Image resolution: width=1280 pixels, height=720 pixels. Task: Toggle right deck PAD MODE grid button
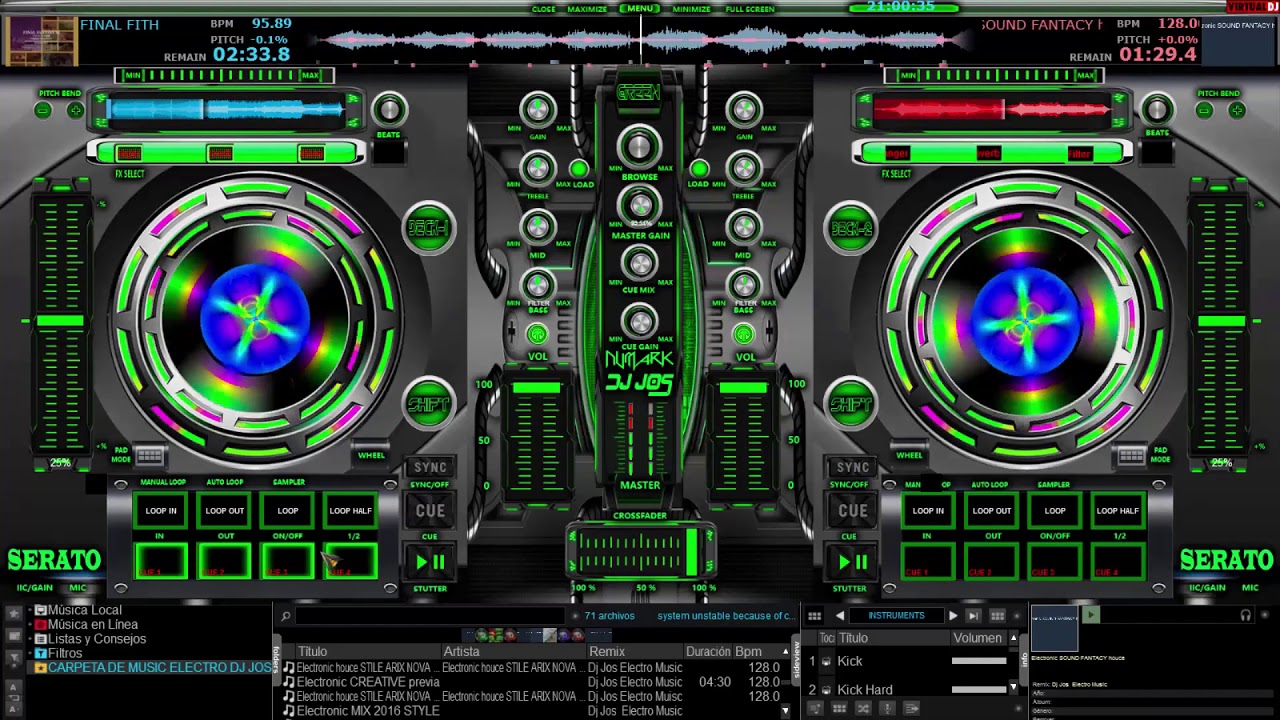coord(1131,456)
